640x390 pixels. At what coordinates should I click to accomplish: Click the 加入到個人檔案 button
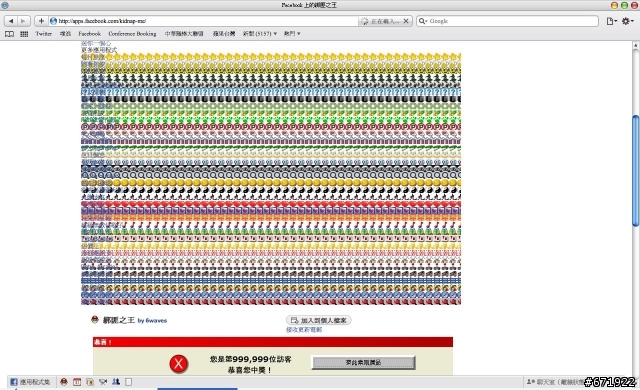(319, 320)
